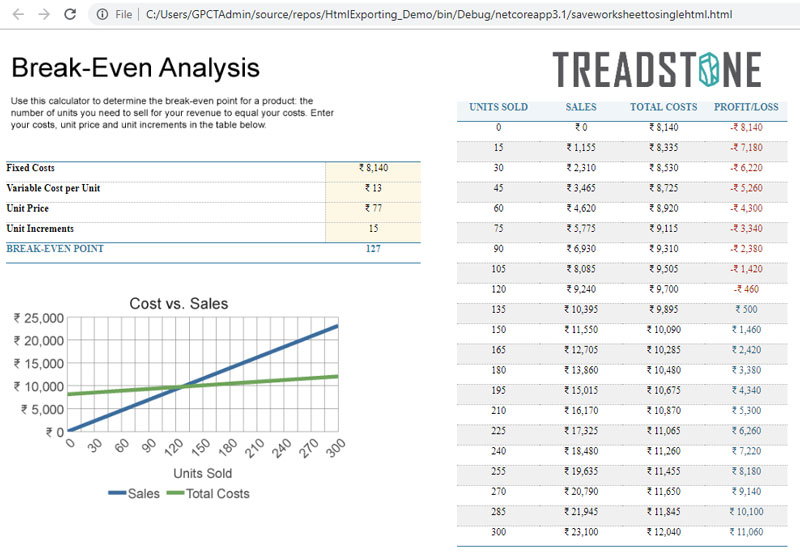Click the site info icon beside File

coord(102,14)
